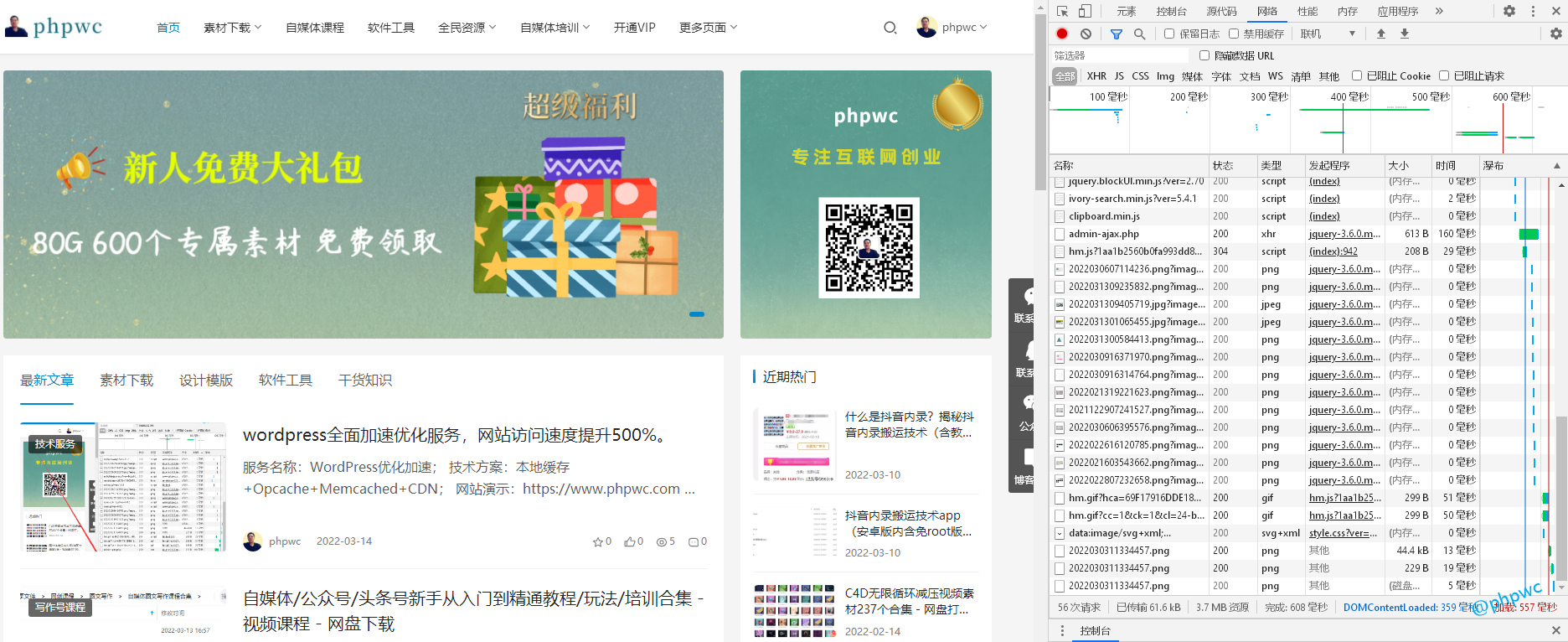Viewport: 1568px width, 642px height.
Task: Expand the 更多页面 nav dropdown
Action: click(x=709, y=28)
